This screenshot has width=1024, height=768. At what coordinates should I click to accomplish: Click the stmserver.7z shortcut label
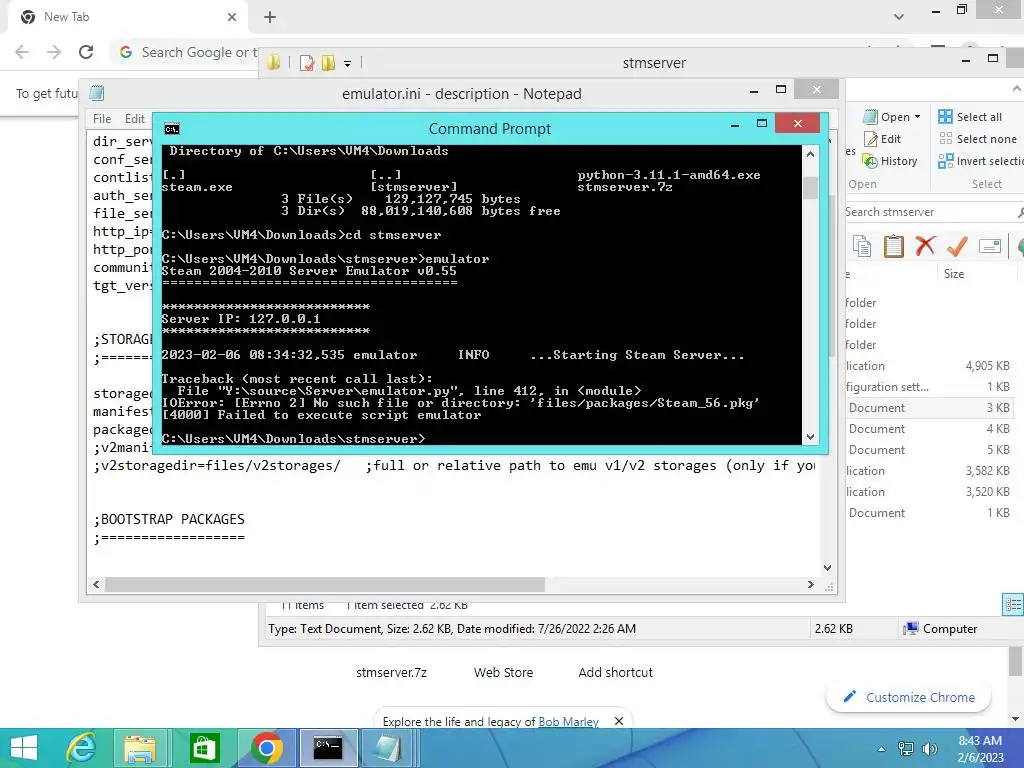(x=392, y=672)
